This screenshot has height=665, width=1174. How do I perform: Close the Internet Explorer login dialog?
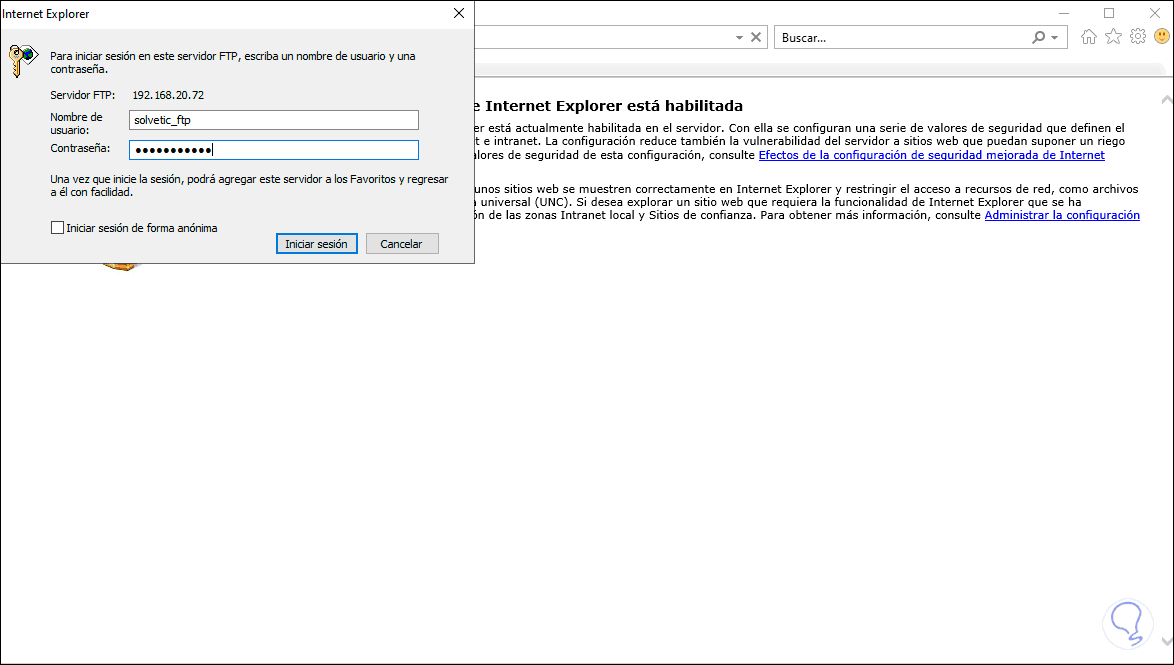(458, 13)
